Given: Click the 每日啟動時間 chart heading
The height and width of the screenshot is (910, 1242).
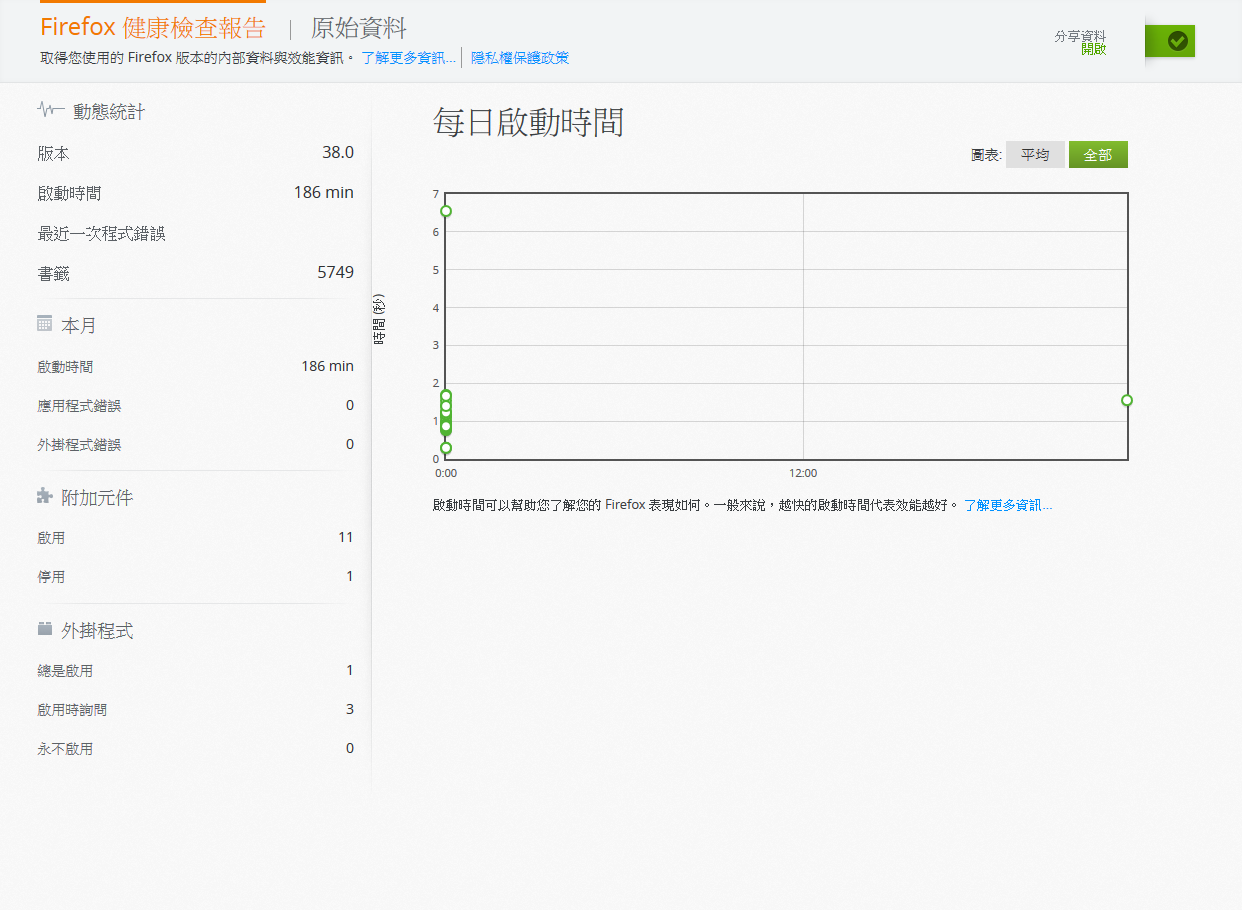Looking at the screenshot, I should (x=528, y=123).
